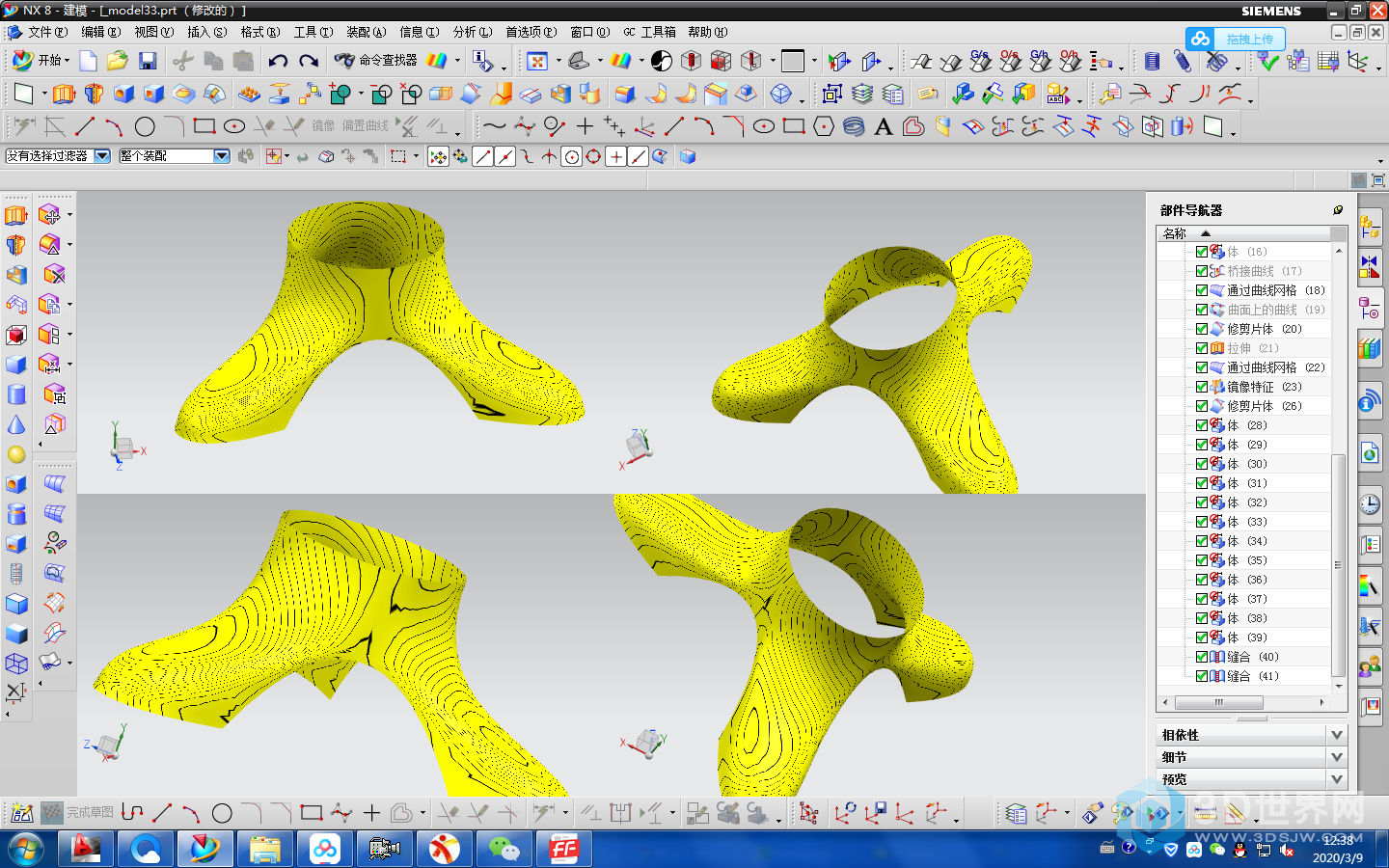Select the Circle tool in bottom sketch toolbar
1389x868 pixels.
[222, 813]
